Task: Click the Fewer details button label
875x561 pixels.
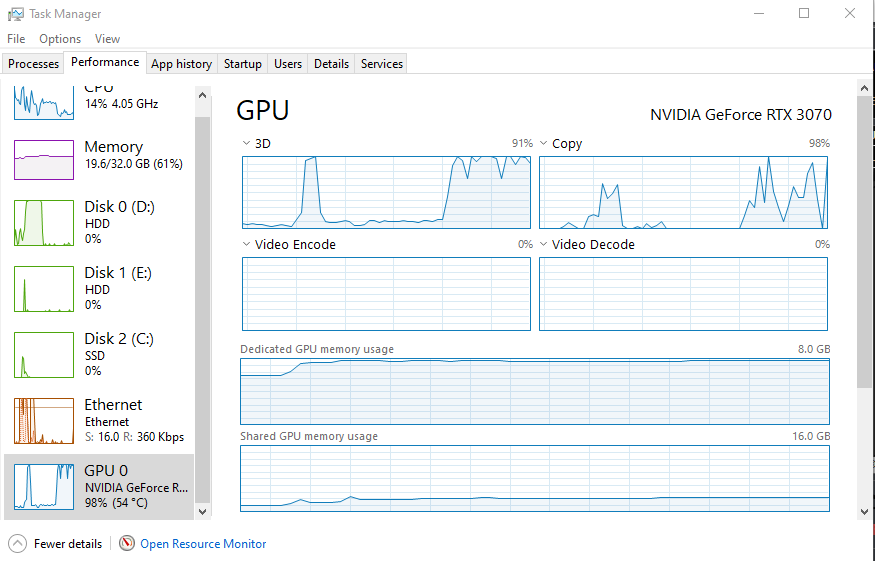Action: click(x=68, y=544)
